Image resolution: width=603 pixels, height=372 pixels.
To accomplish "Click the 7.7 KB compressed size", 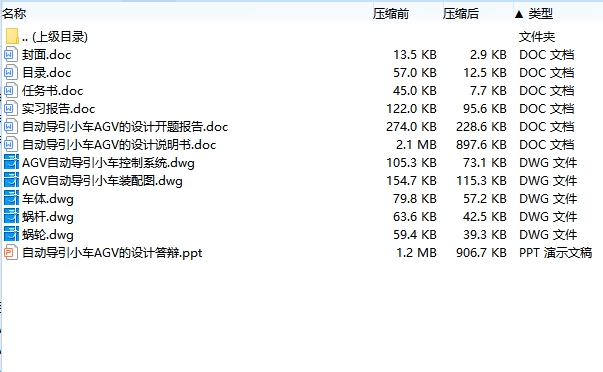I will [x=488, y=91].
